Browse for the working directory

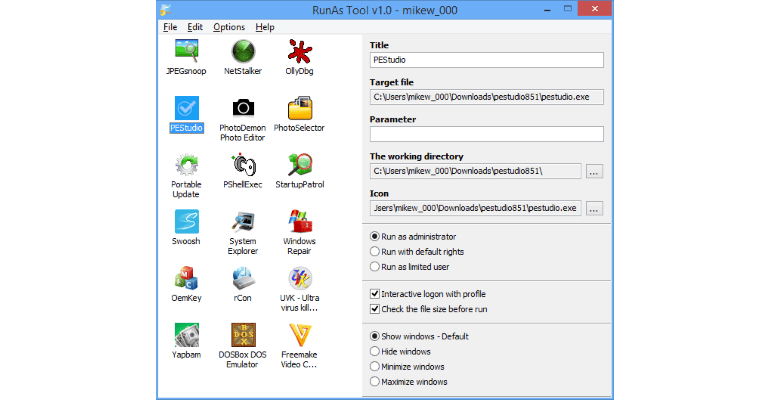(594, 171)
